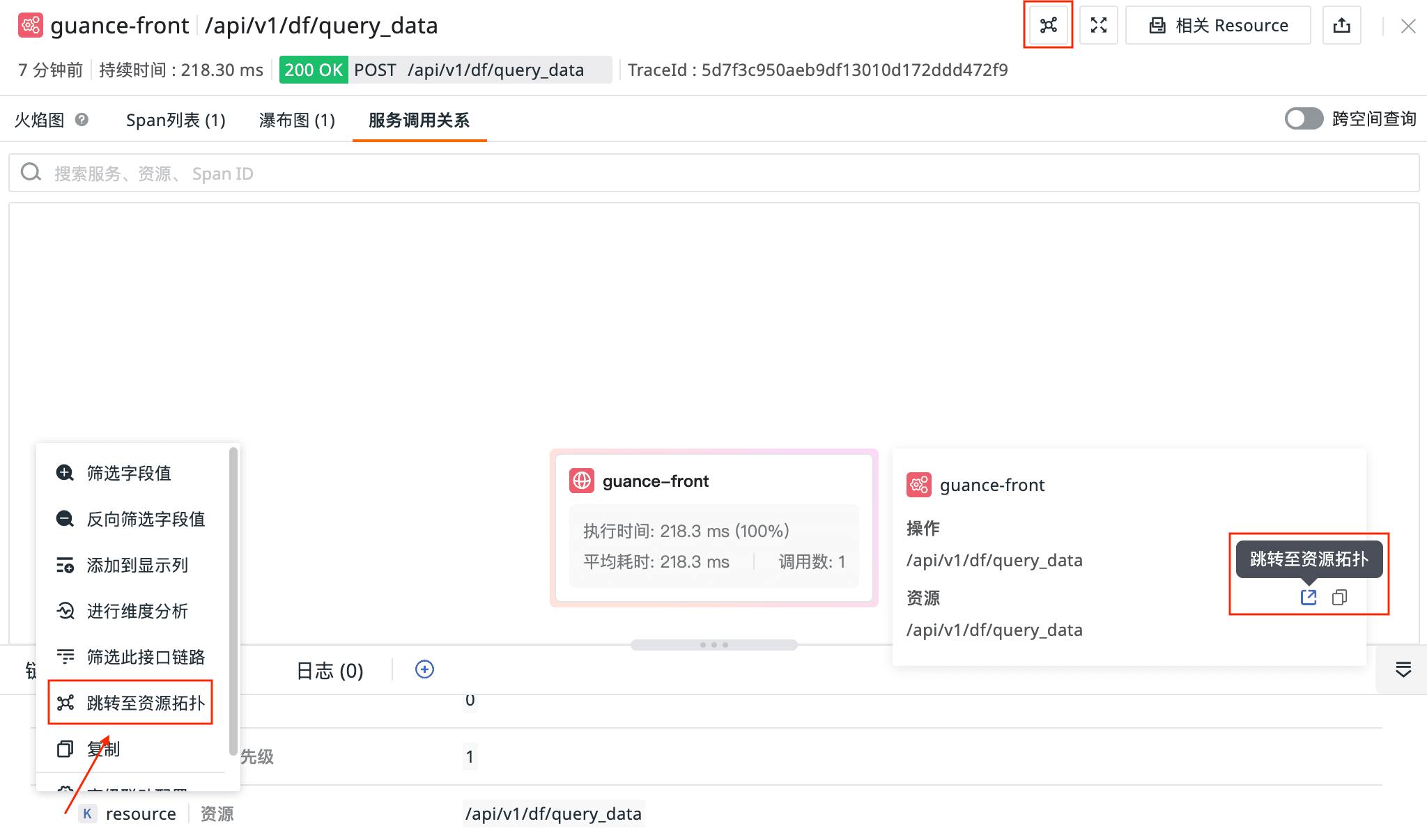
Task: Click the fullscreen expand icon
Action: [1098, 26]
